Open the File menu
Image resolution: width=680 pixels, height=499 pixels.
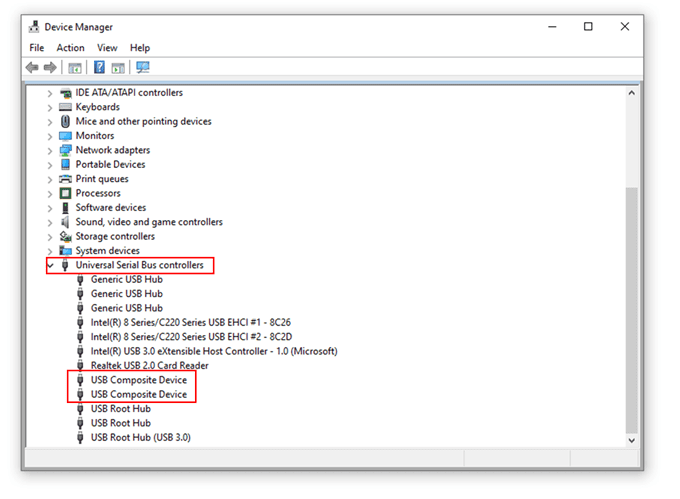37,47
